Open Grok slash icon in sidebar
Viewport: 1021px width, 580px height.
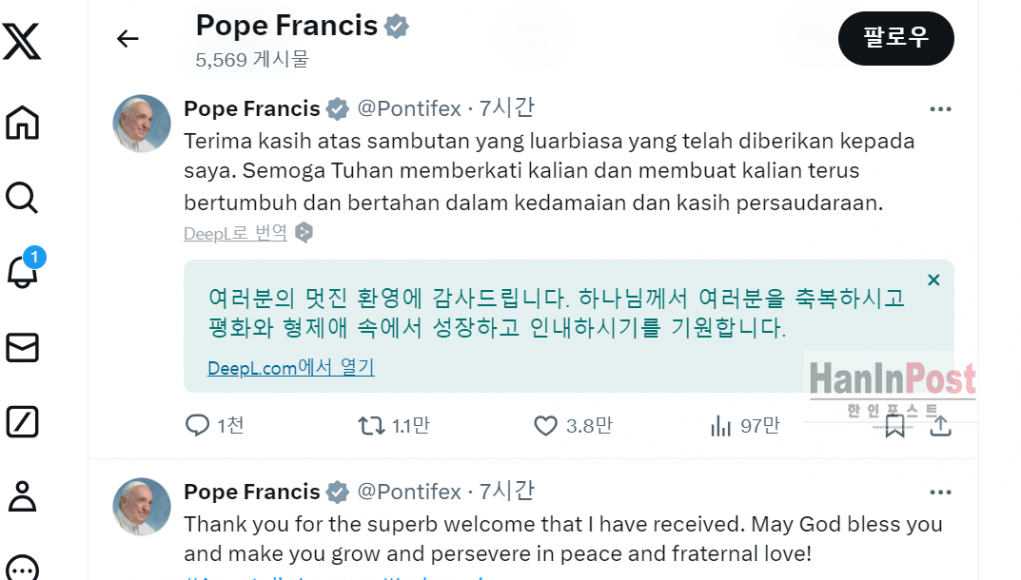click(x=22, y=422)
